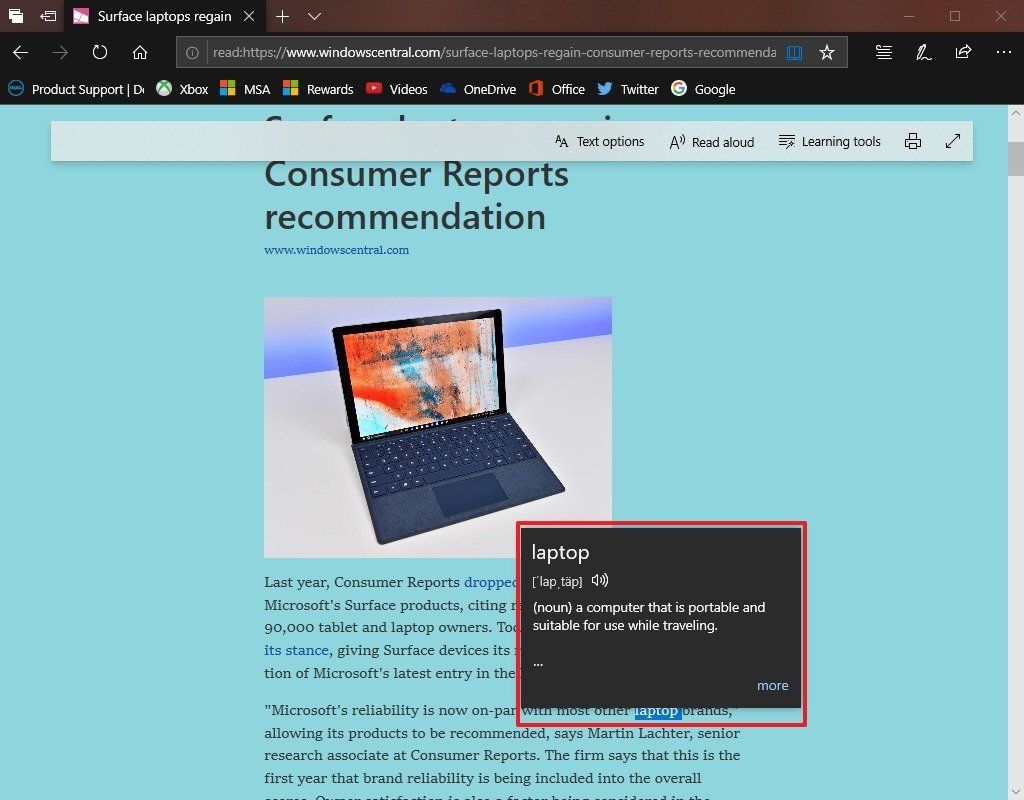Open Learning tools
Screen dimensions: 1024x800
coord(829,141)
